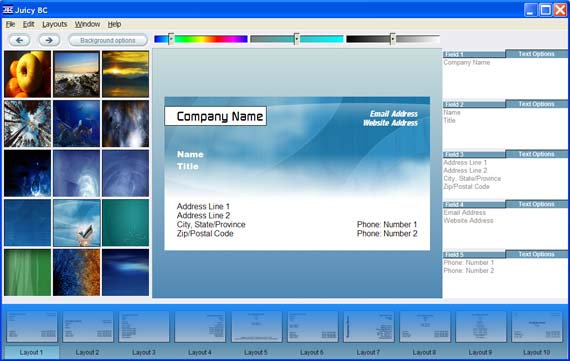The image size is (570, 361).
Task: Click the black-to-white brightness slider
Action: coord(393,39)
